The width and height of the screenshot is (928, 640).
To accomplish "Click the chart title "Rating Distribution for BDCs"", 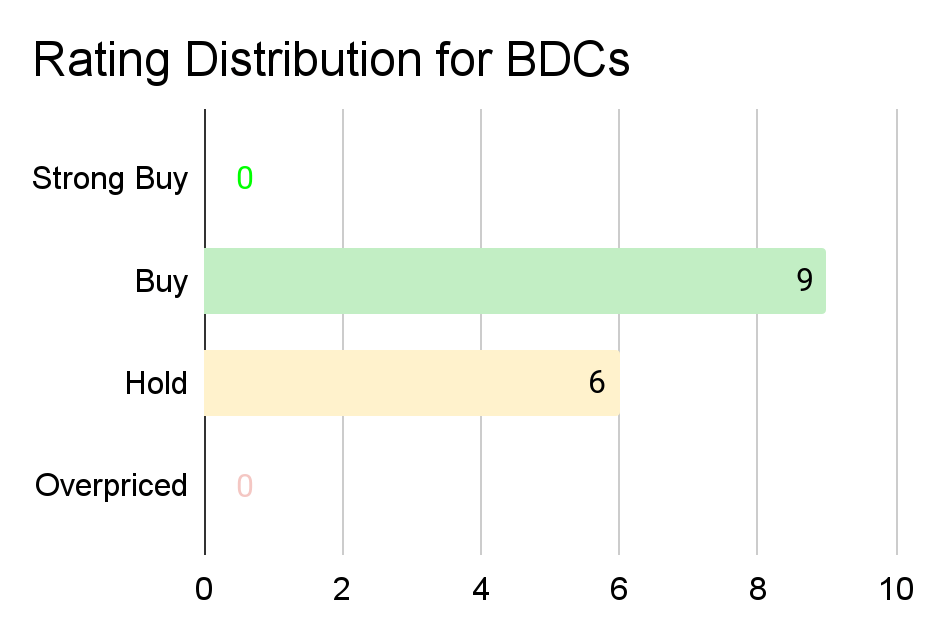I will [331, 61].
